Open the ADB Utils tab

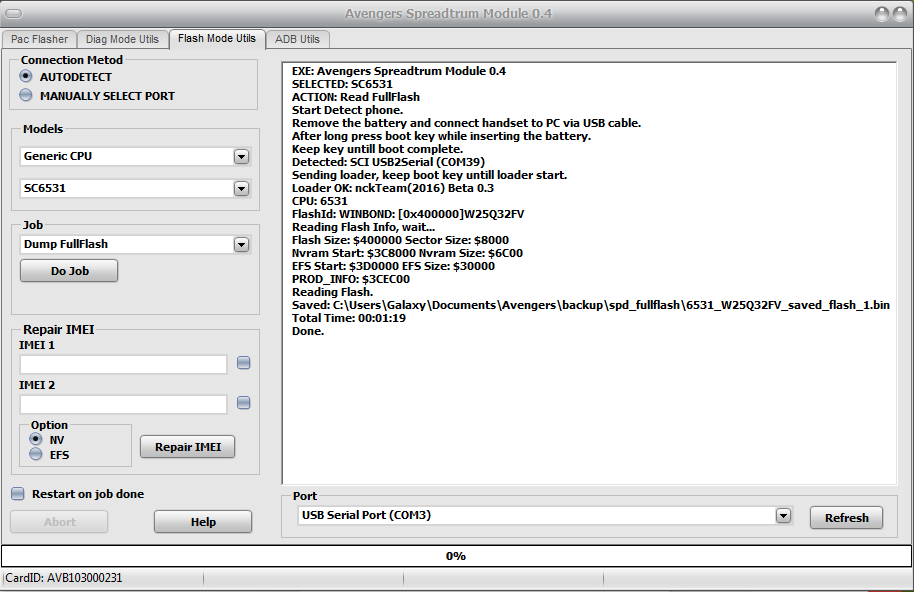click(297, 39)
